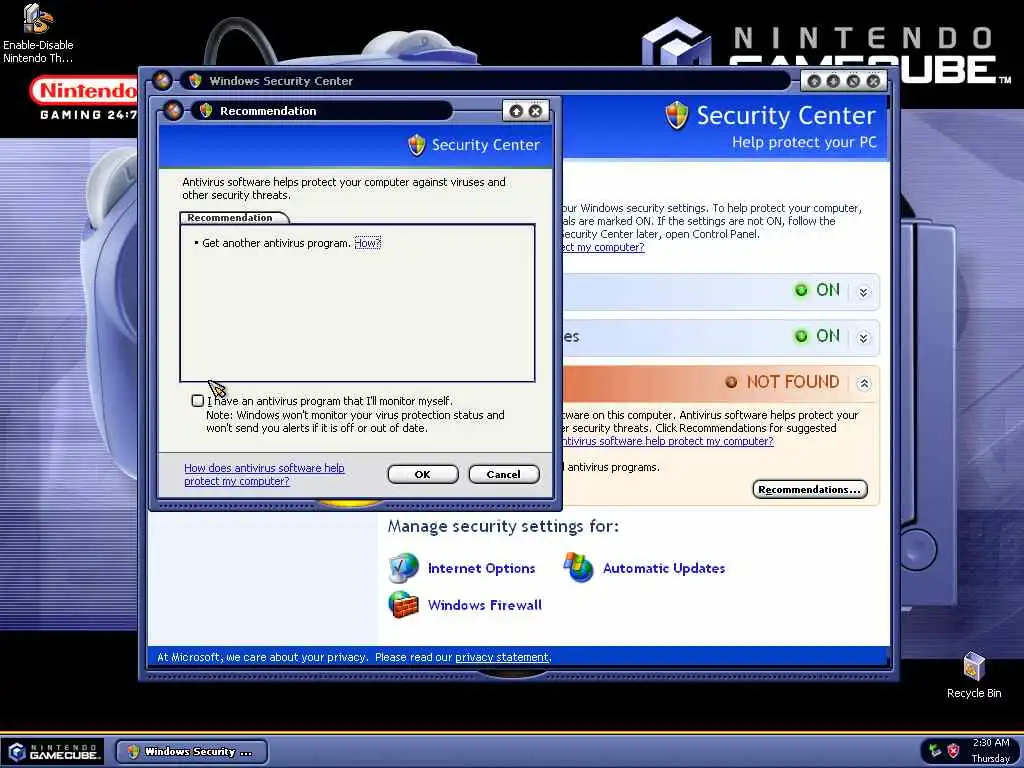Open Automatic Updates text link
1024x768 pixels.
click(x=664, y=568)
